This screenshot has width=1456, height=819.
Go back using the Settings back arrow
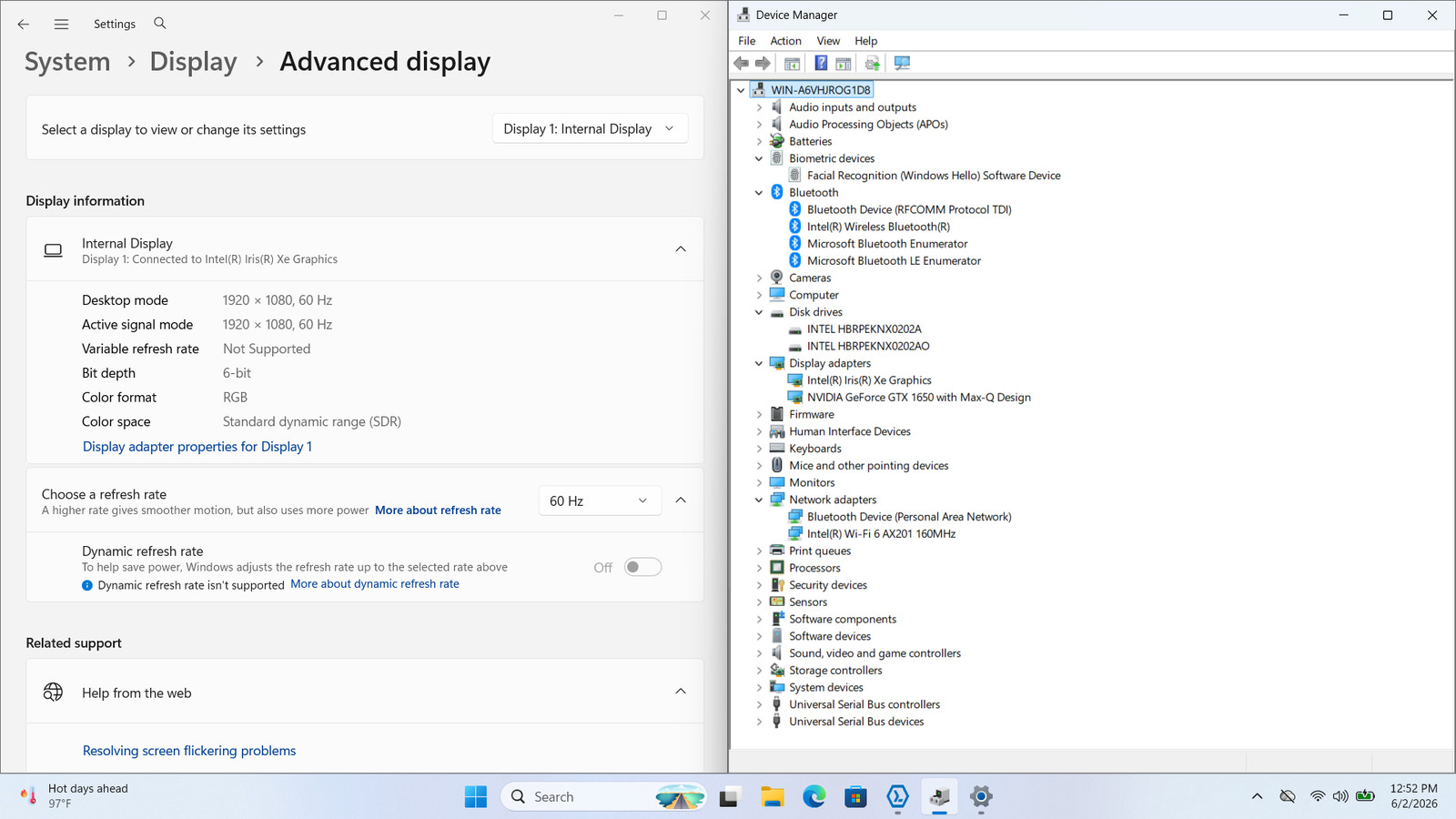pyautogui.click(x=24, y=24)
